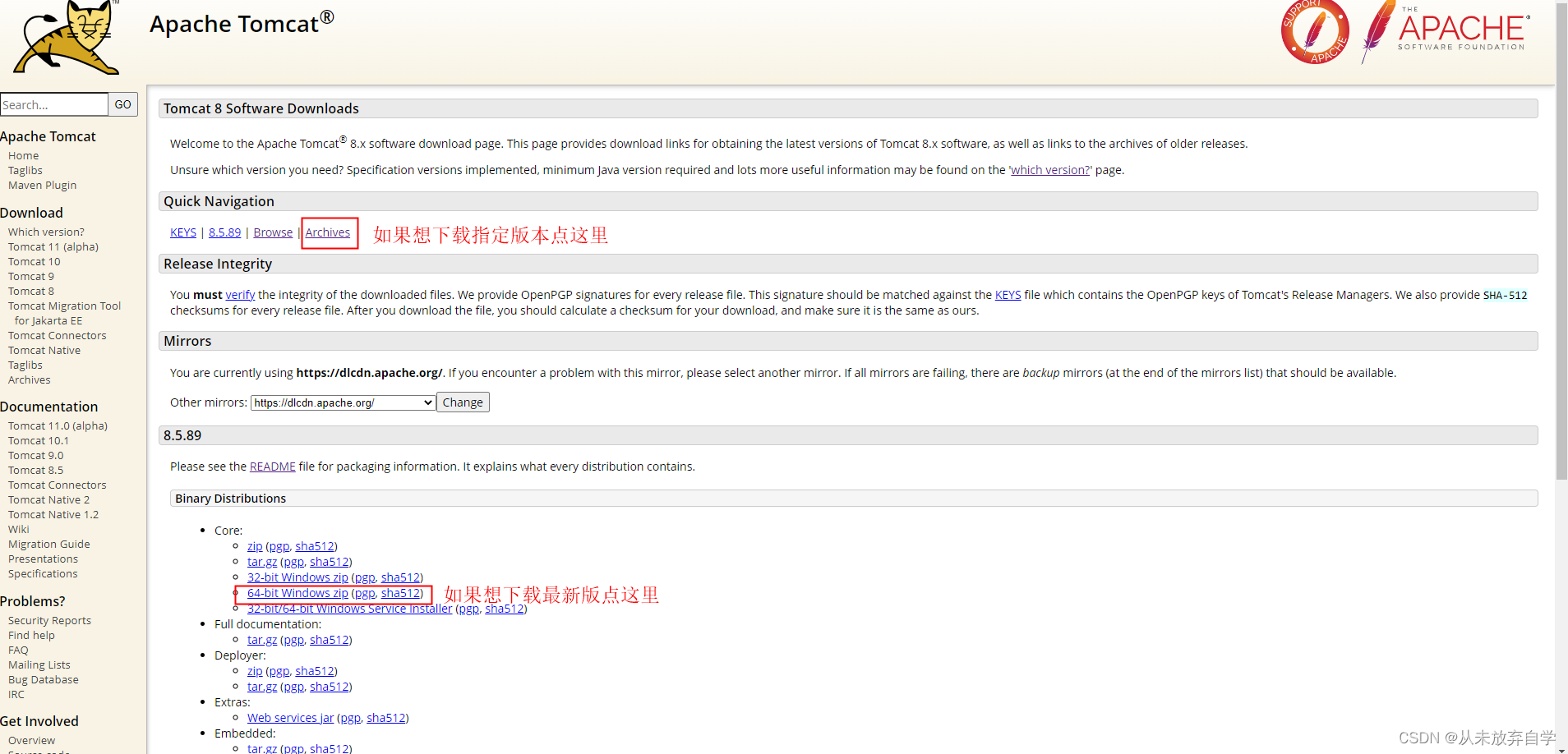Open pgp signature for 32-bit Windows zip
The width and height of the screenshot is (1568, 754).
[365, 577]
